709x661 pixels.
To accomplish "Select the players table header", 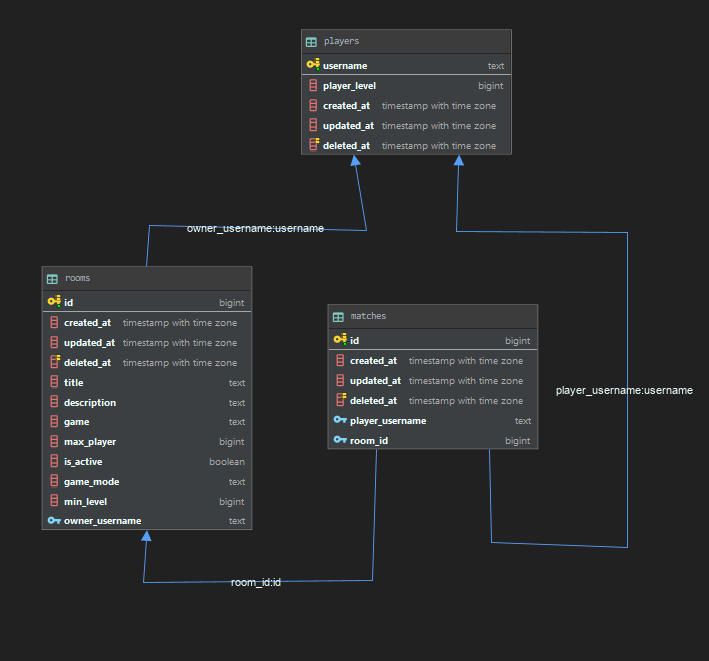I will pos(406,41).
